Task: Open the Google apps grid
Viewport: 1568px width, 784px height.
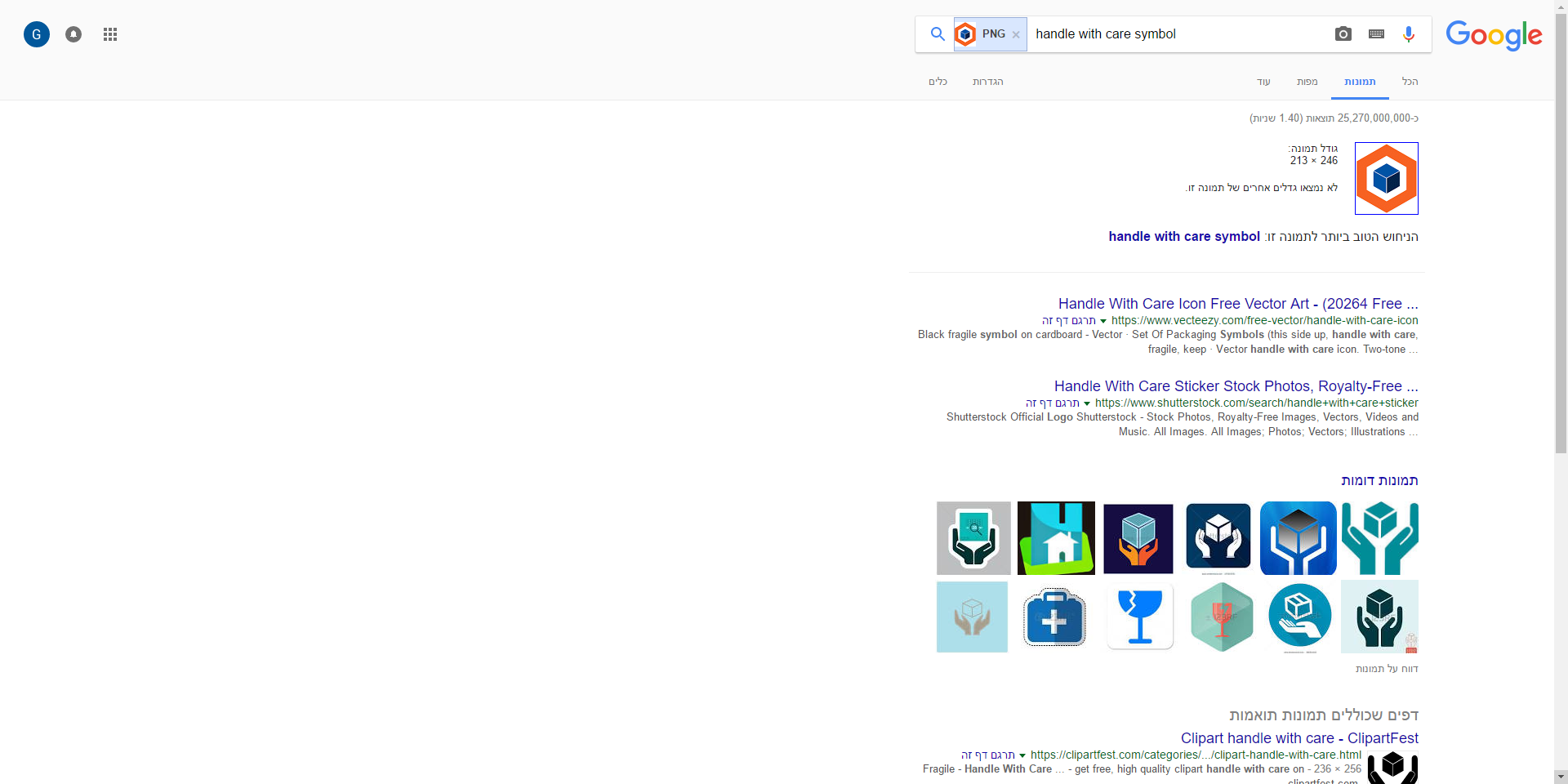Action: click(109, 33)
